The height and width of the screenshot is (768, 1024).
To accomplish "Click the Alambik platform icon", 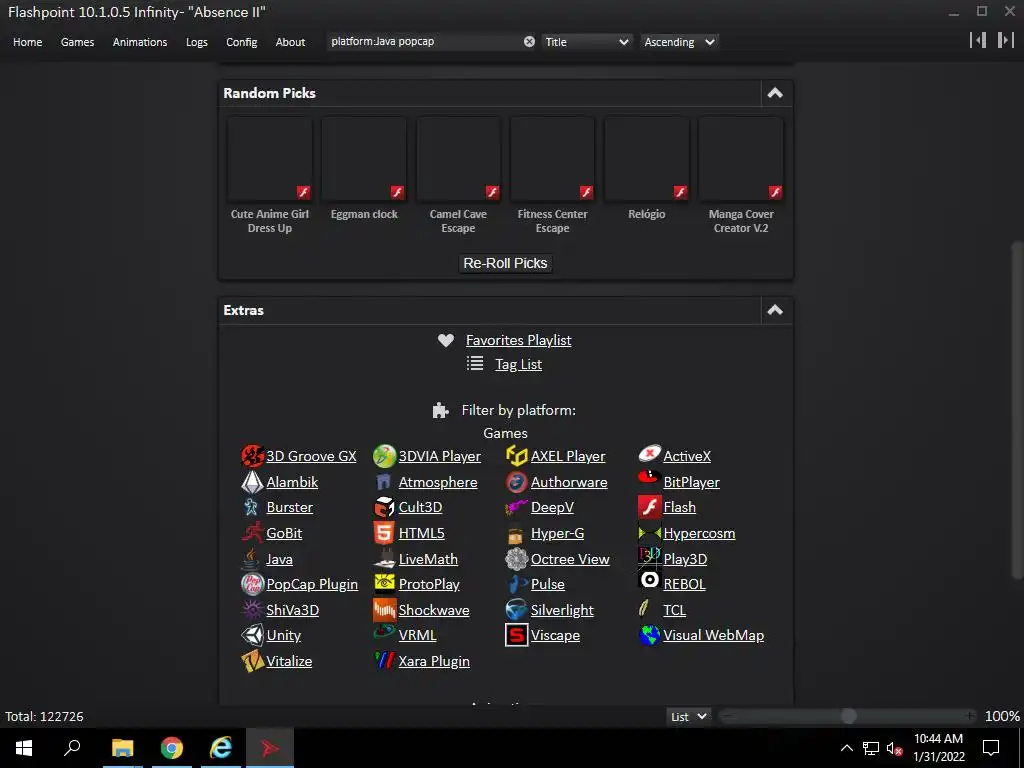I will (252, 482).
